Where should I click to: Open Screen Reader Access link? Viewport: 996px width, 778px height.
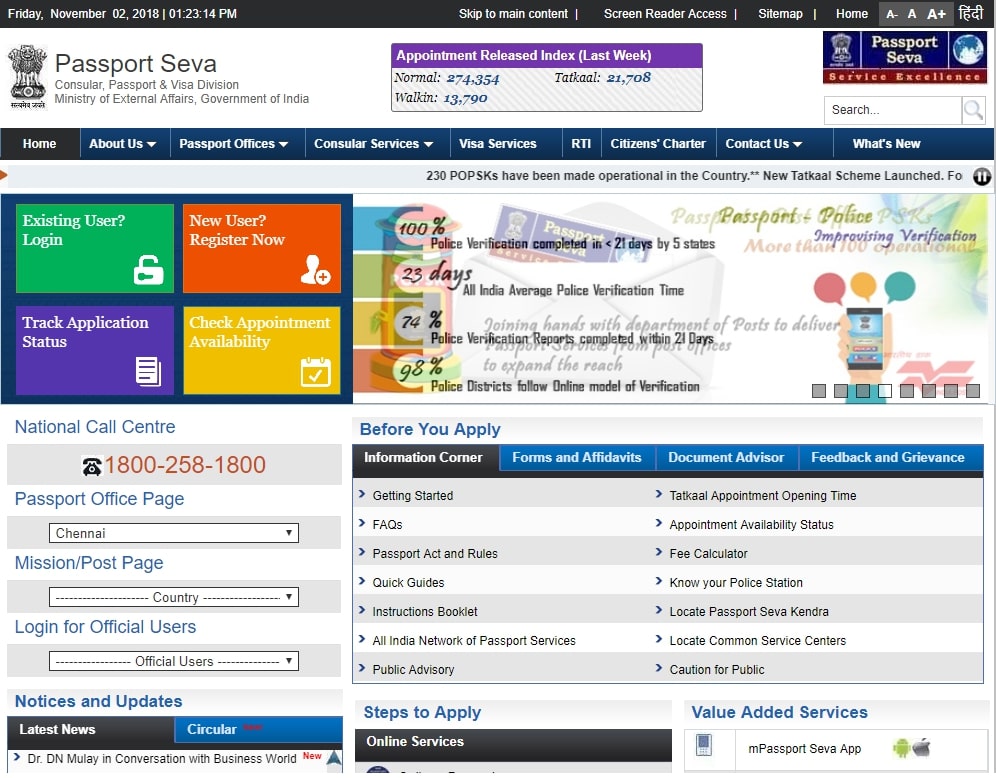(x=665, y=14)
